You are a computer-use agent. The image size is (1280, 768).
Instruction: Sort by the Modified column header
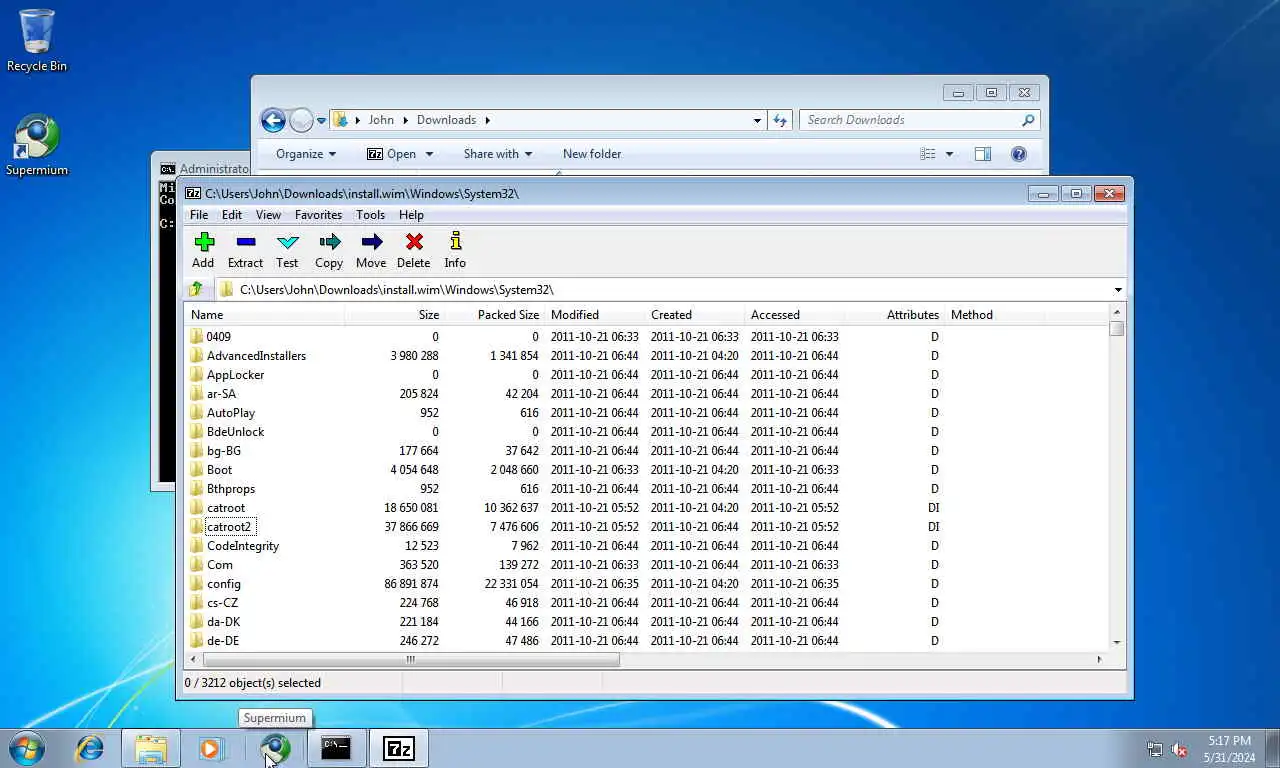coord(594,315)
